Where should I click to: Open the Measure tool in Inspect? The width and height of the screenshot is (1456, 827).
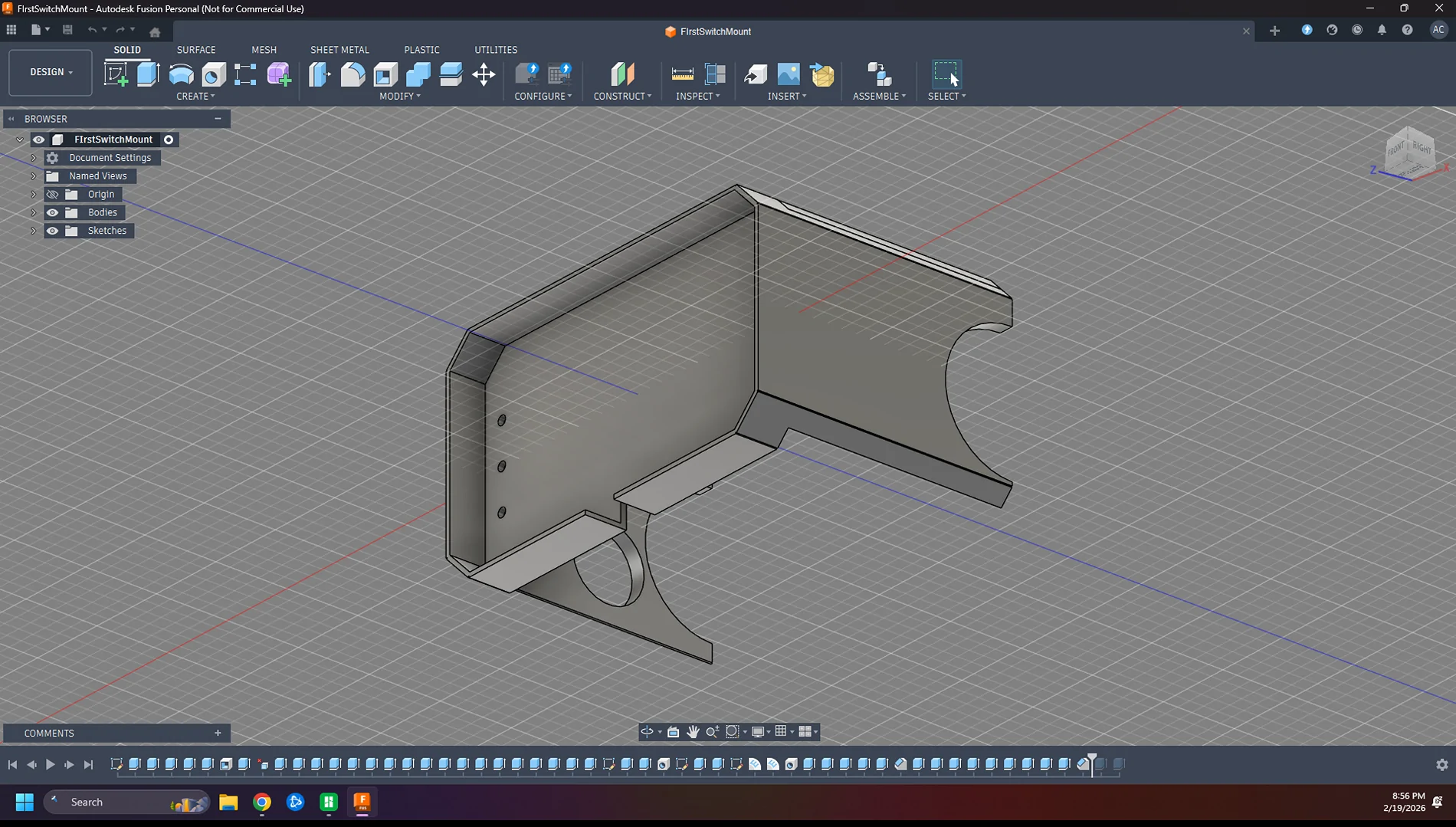click(x=682, y=74)
